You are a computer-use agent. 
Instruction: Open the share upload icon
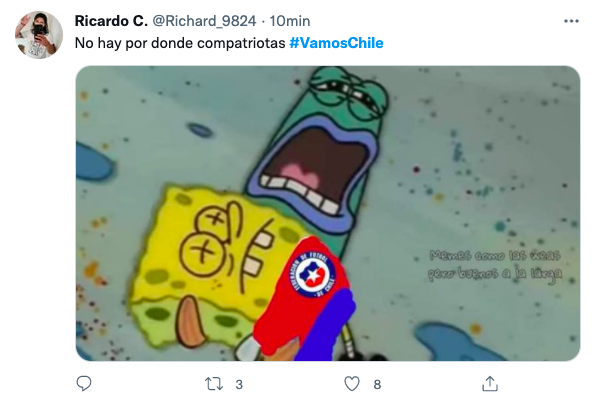pos(490,384)
